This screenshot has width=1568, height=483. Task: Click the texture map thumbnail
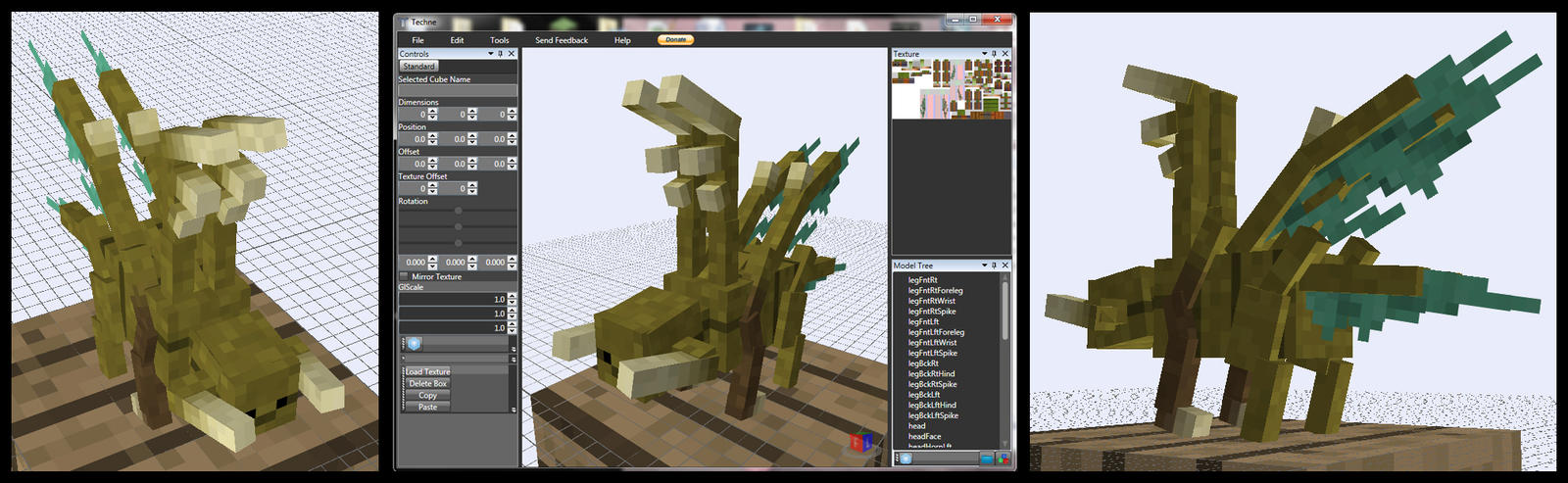click(951, 89)
